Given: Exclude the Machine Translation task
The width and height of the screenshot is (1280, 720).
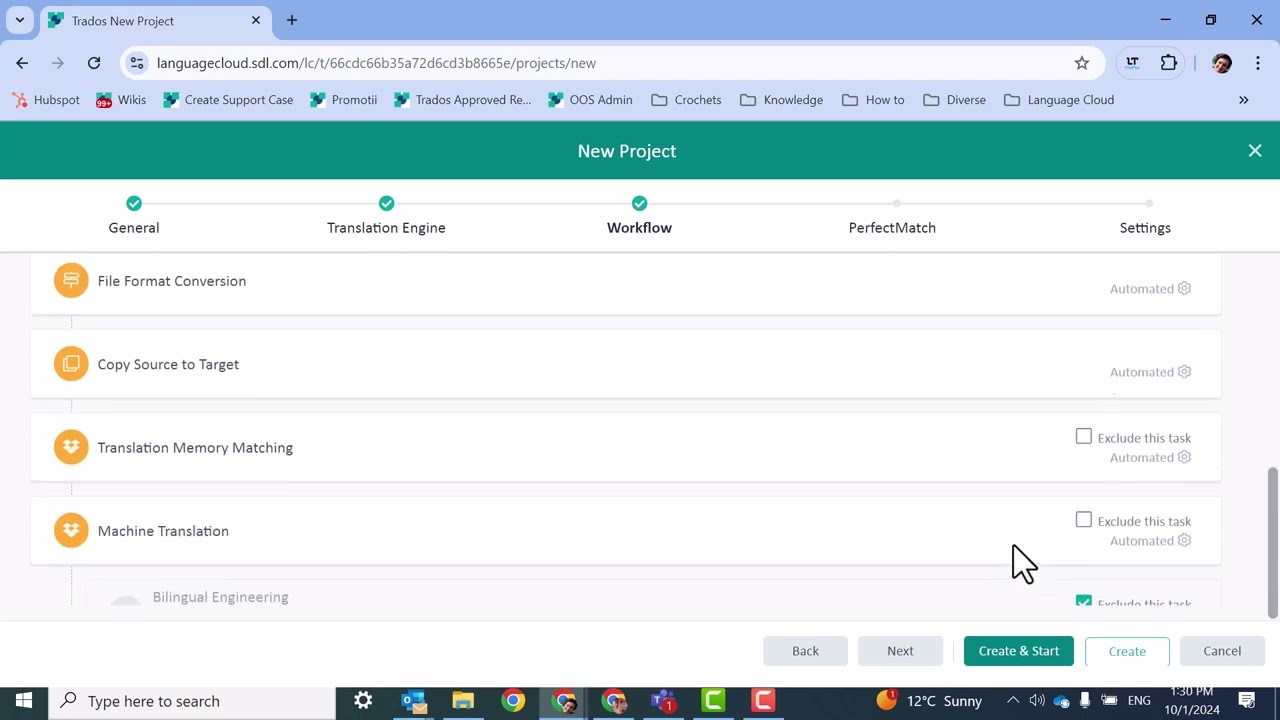Looking at the screenshot, I should pyautogui.click(x=1084, y=519).
